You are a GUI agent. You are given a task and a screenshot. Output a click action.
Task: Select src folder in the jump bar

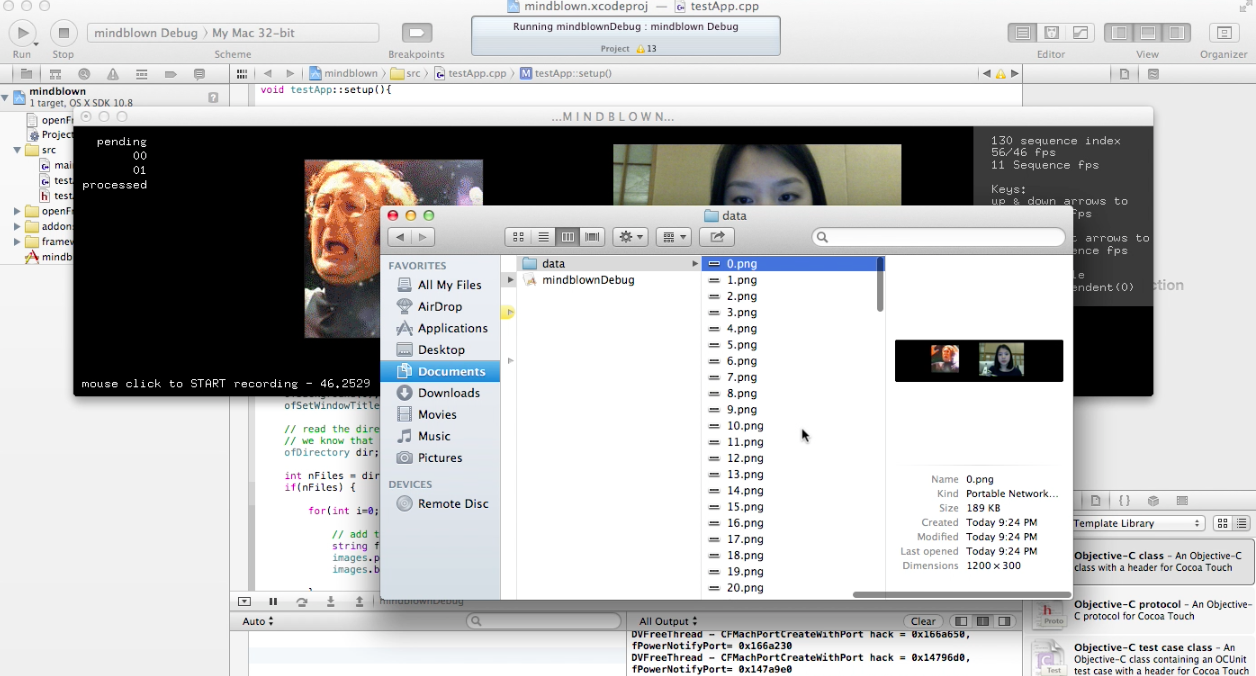click(x=405, y=74)
